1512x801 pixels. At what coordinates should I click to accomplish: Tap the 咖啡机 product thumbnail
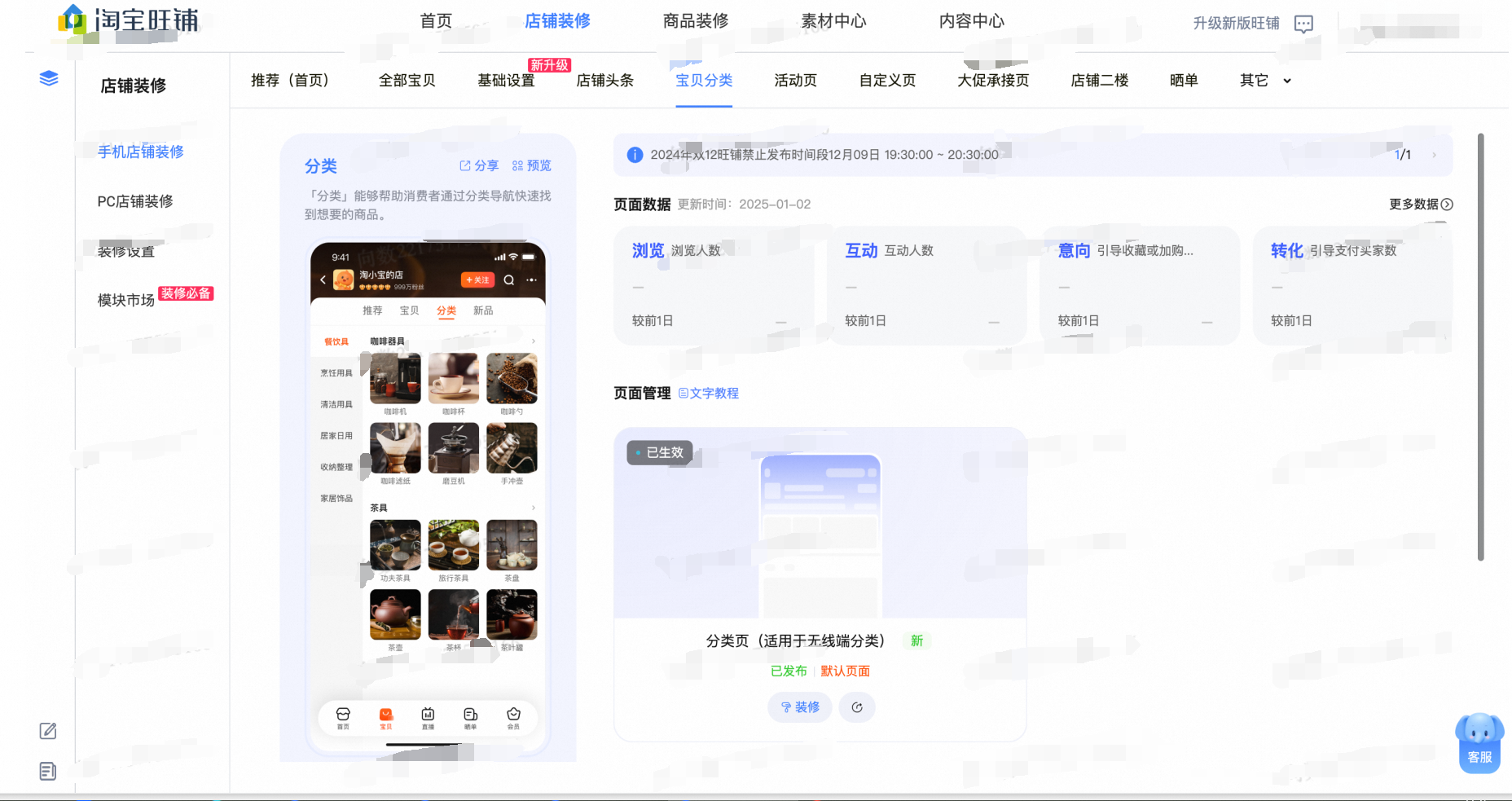pos(395,378)
